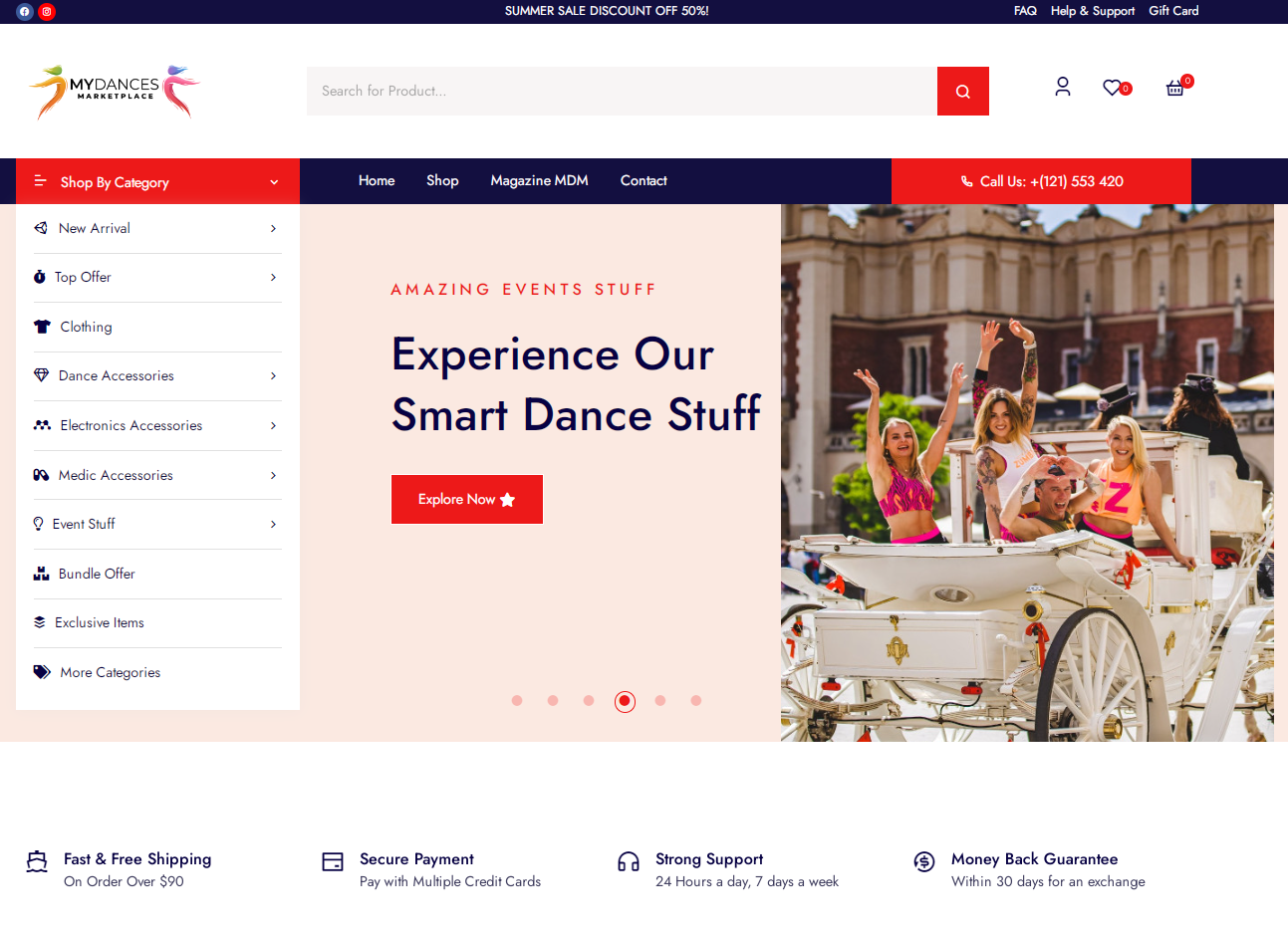Click the Fast & Free Shipping title

pos(137,859)
